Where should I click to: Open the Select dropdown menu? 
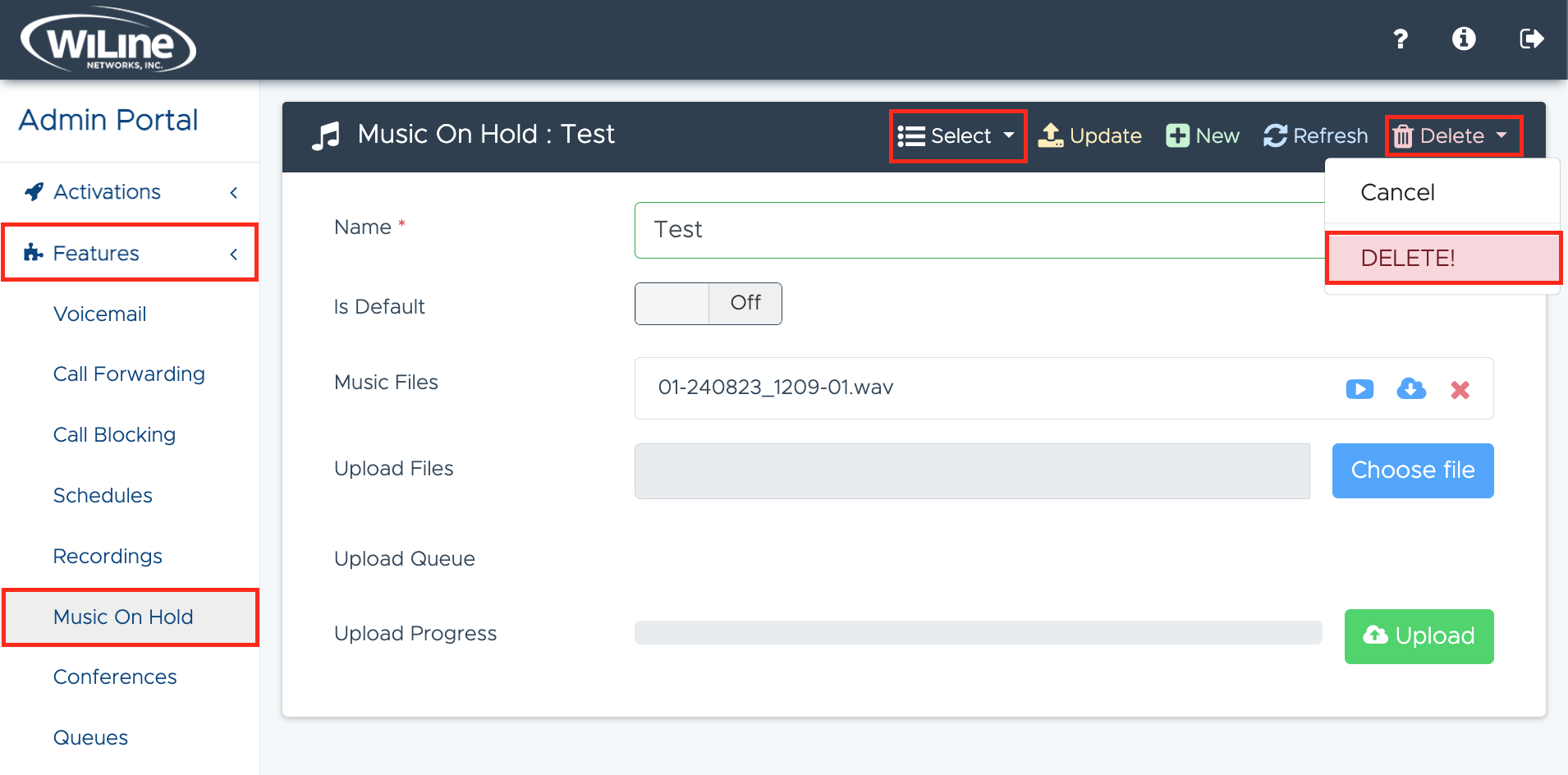pos(957,135)
